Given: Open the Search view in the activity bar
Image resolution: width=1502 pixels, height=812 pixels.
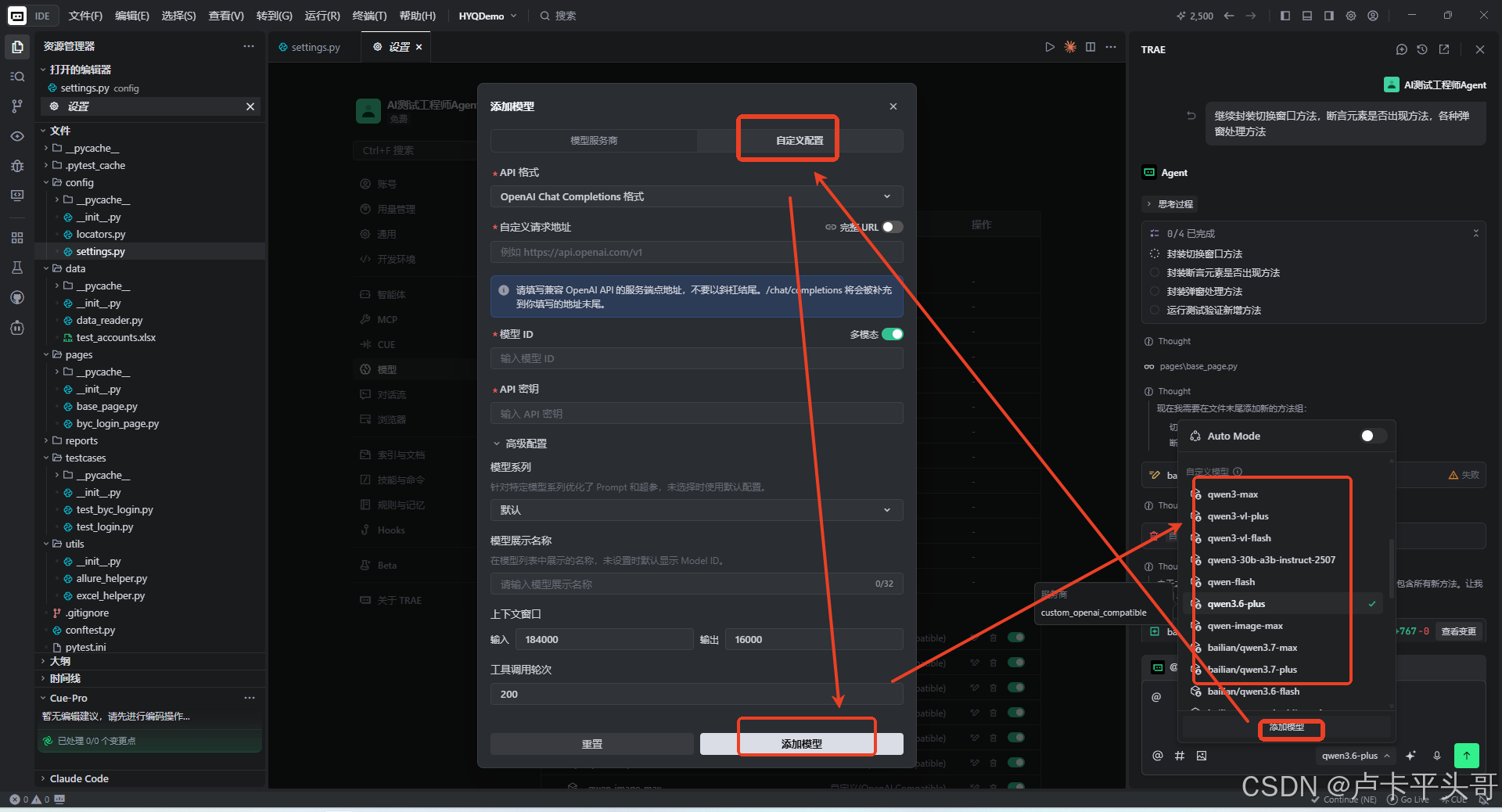Looking at the screenshot, I should [17, 77].
